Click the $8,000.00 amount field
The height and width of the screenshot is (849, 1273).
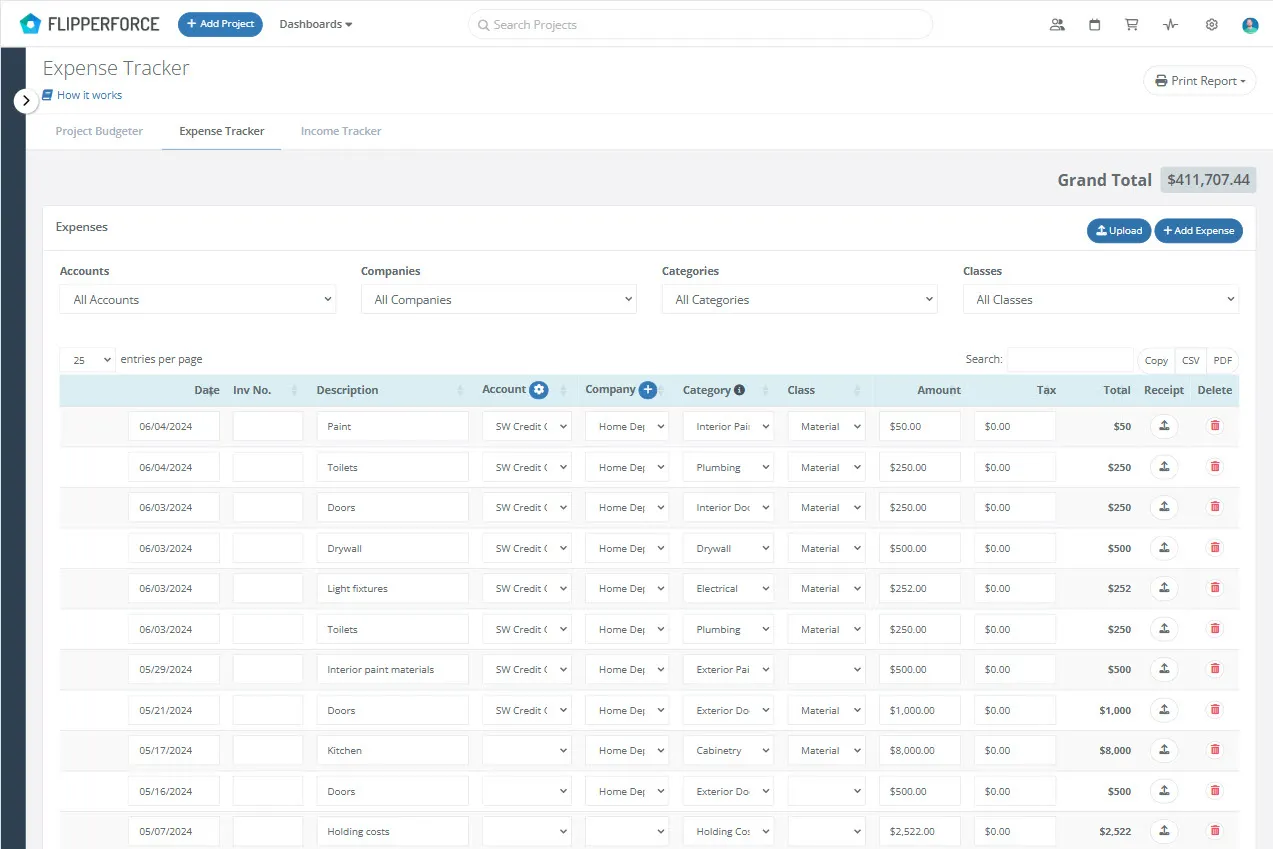point(920,750)
